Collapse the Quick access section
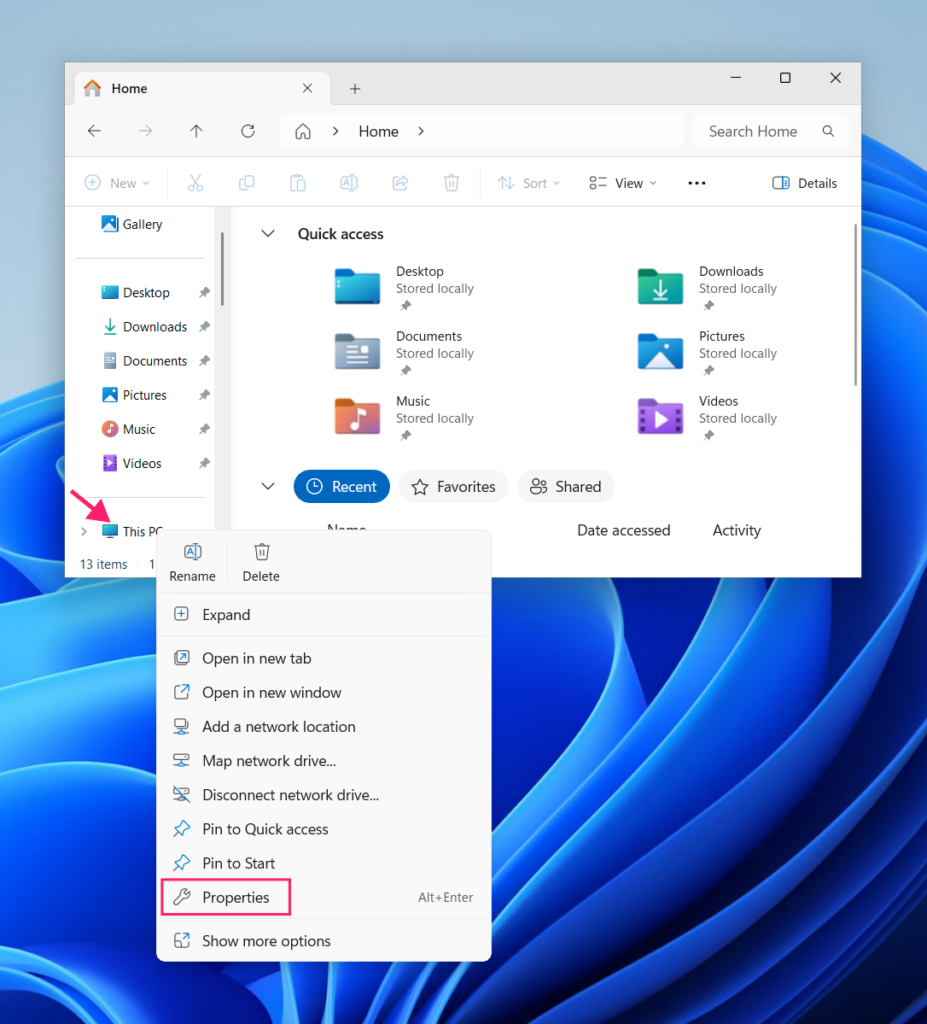The image size is (927, 1024). click(x=268, y=234)
